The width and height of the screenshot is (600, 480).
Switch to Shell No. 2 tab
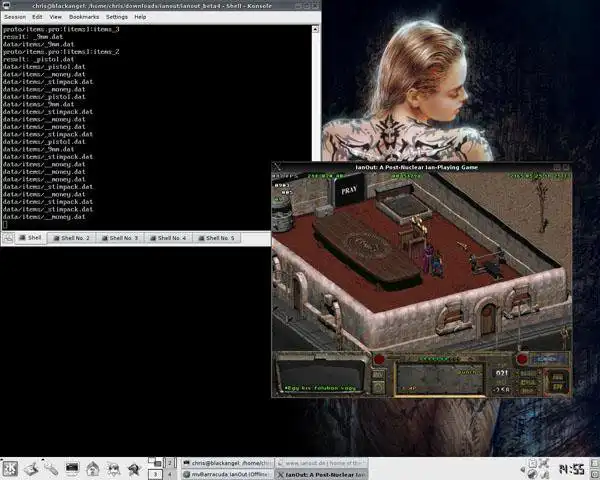coord(72,238)
